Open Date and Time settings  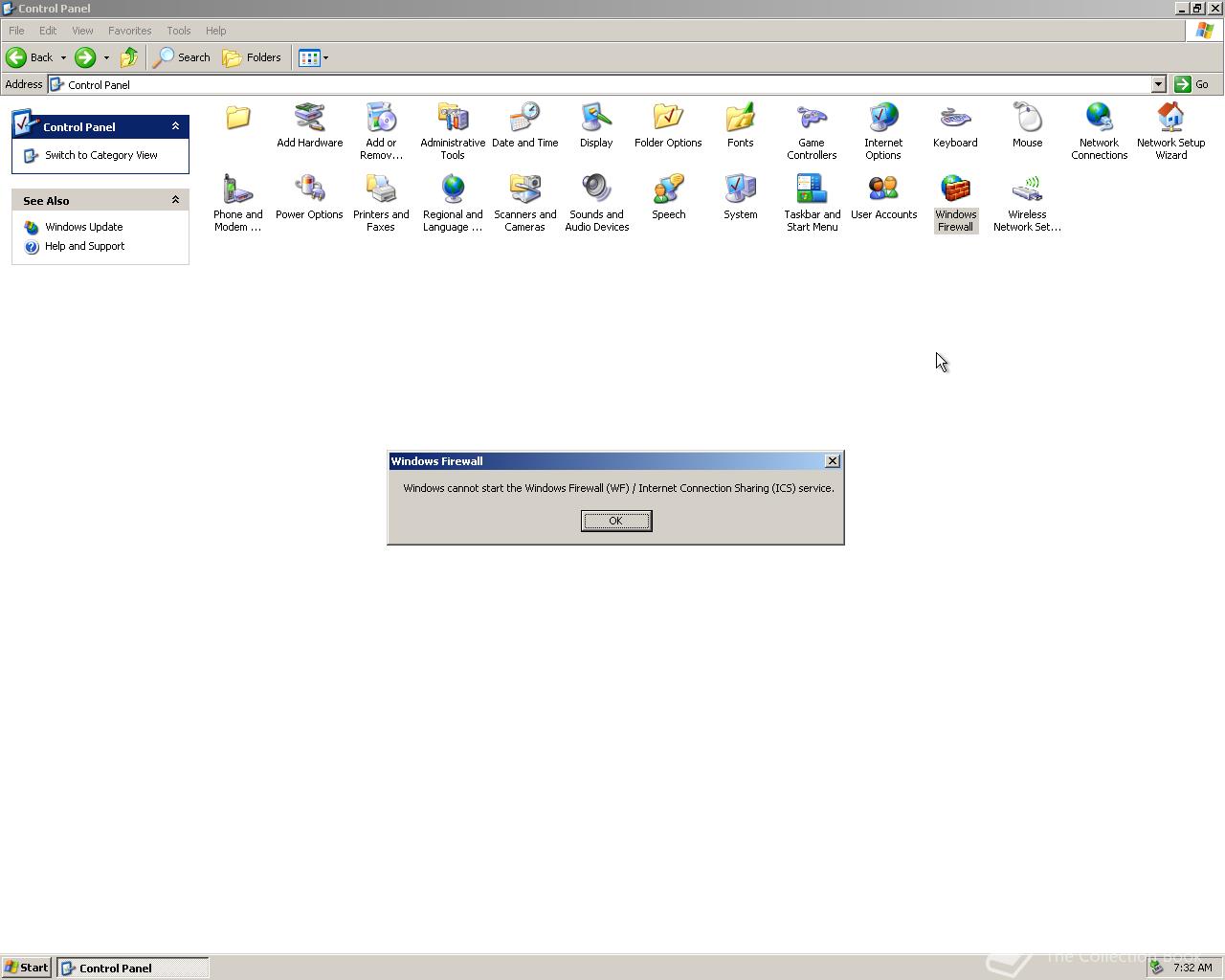pos(524,126)
